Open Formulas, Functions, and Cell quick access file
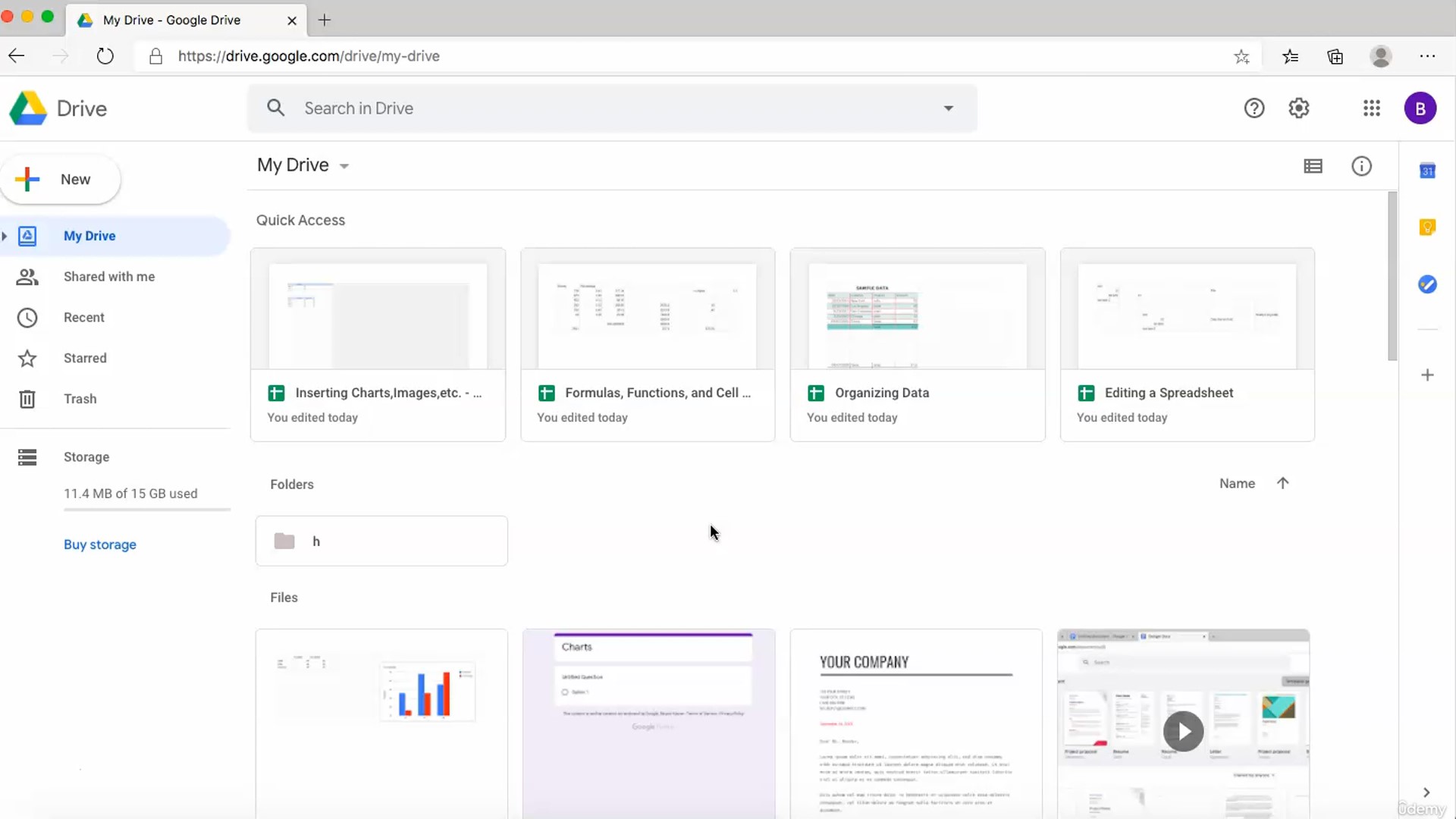 point(648,345)
